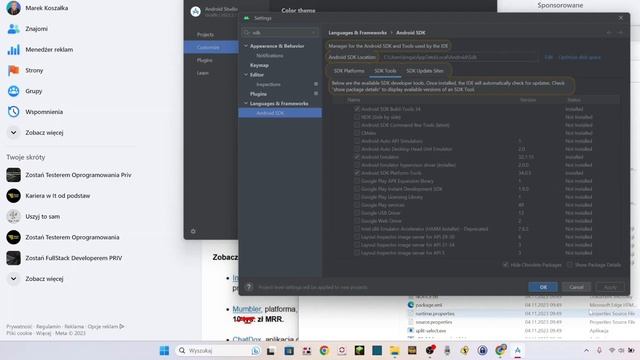Select Keymap in settings tree
640x360 pixels.
click(259, 65)
